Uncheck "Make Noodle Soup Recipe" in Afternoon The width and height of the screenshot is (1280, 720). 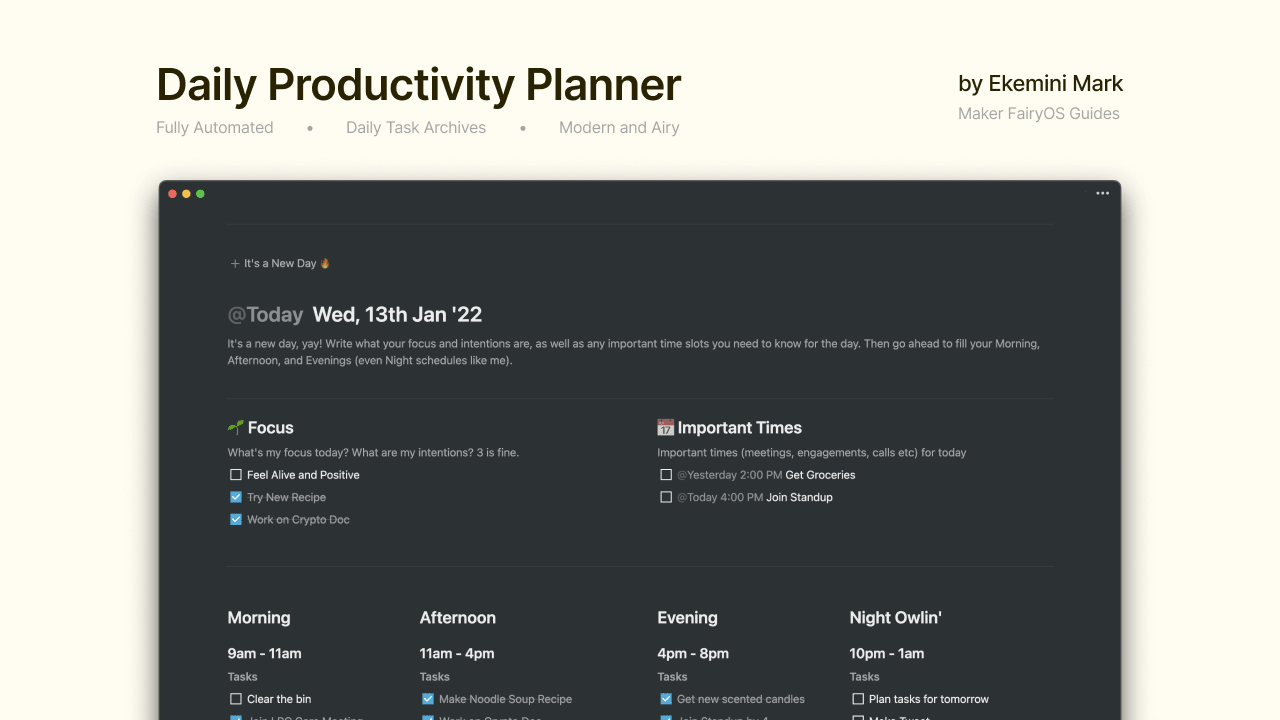[427, 699]
